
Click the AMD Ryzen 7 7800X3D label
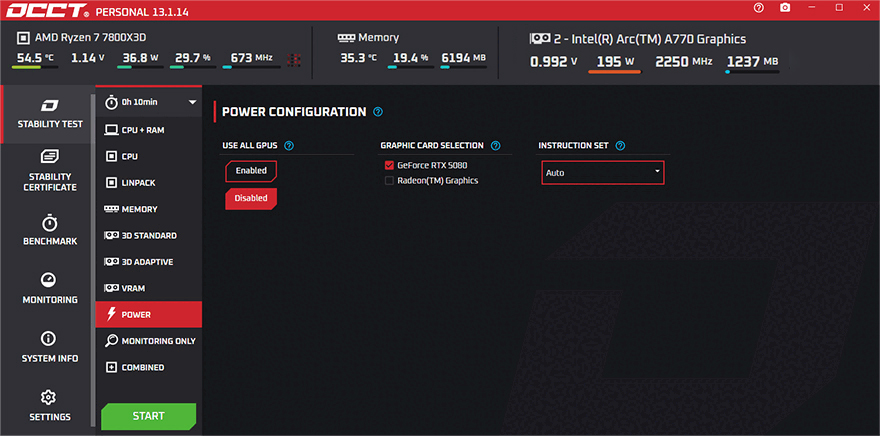[x=91, y=38]
